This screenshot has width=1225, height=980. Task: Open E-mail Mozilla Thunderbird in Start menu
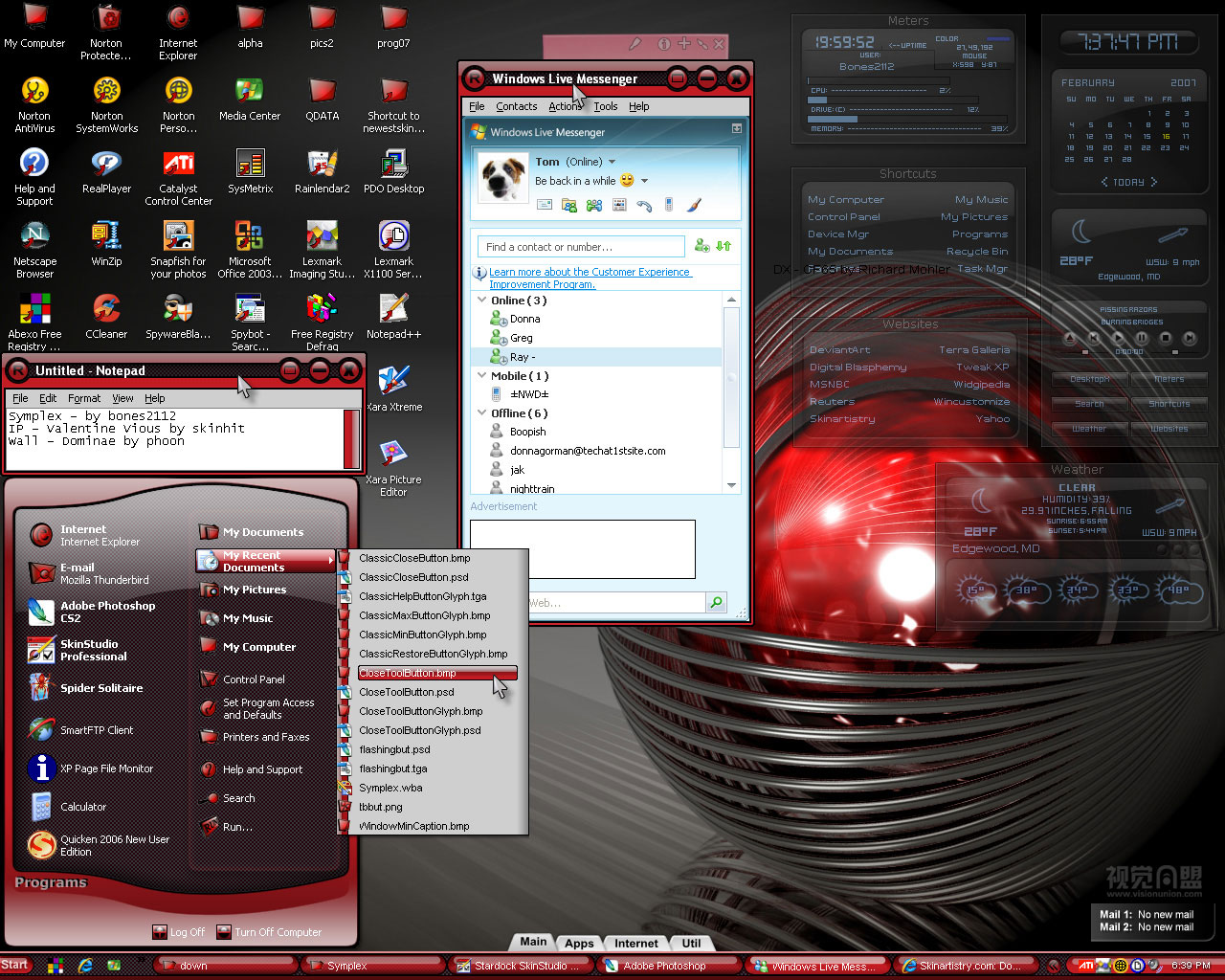click(x=90, y=573)
